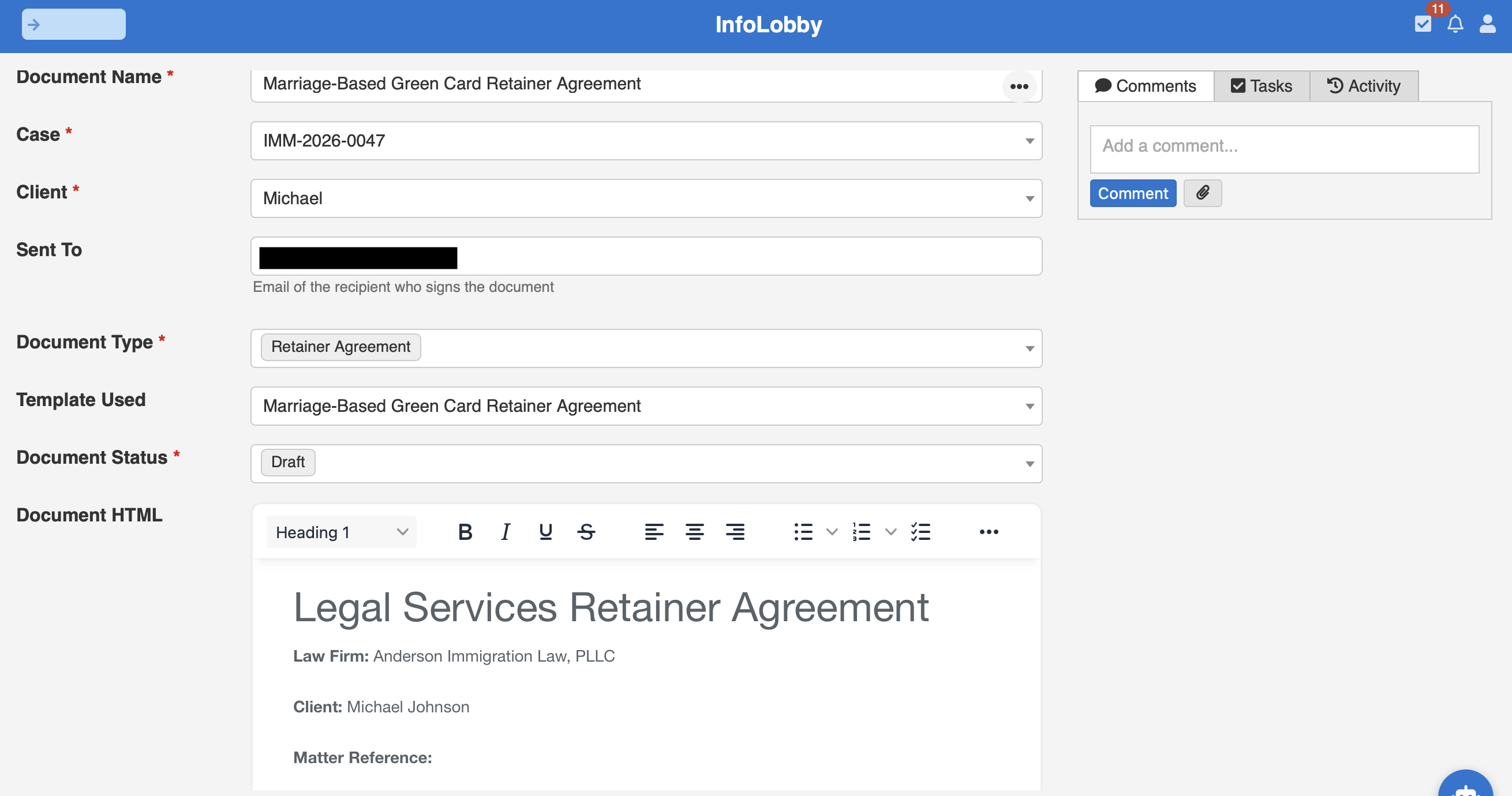Insert a numbered list
This screenshot has height=796, width=1512.
[861, 531]
